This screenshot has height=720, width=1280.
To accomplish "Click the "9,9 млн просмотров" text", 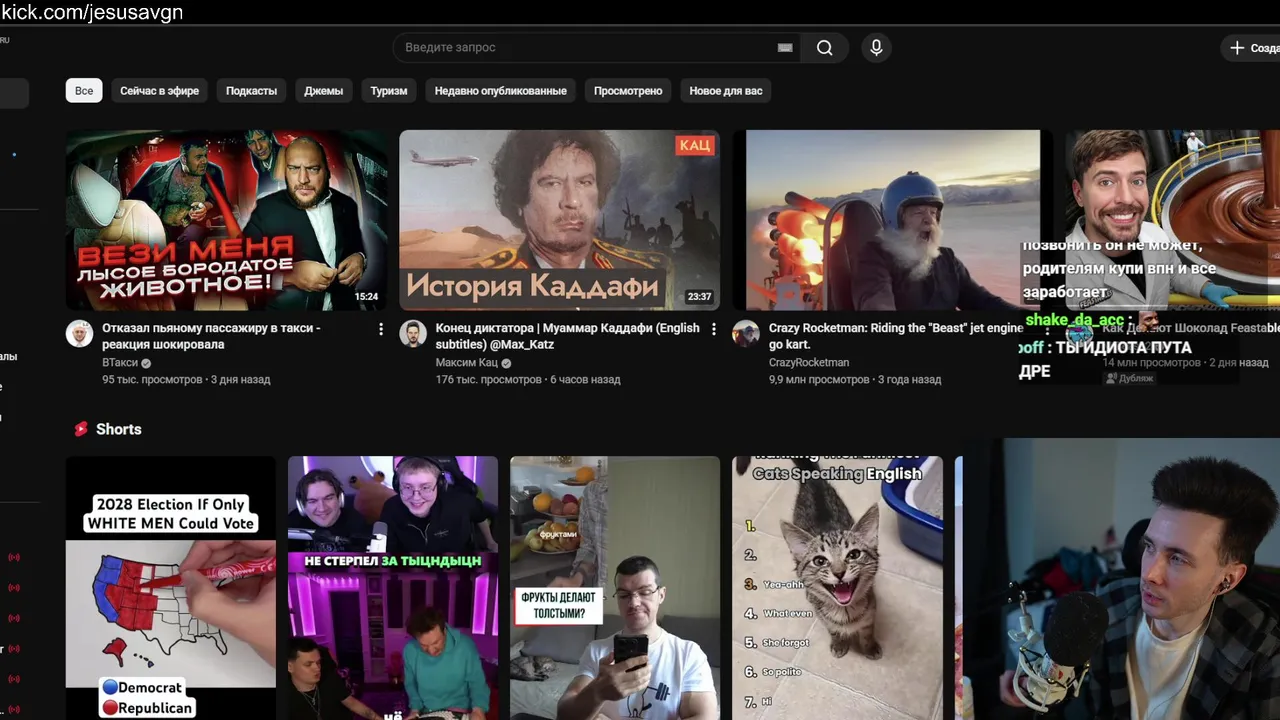I will click(x=819, y=380).
